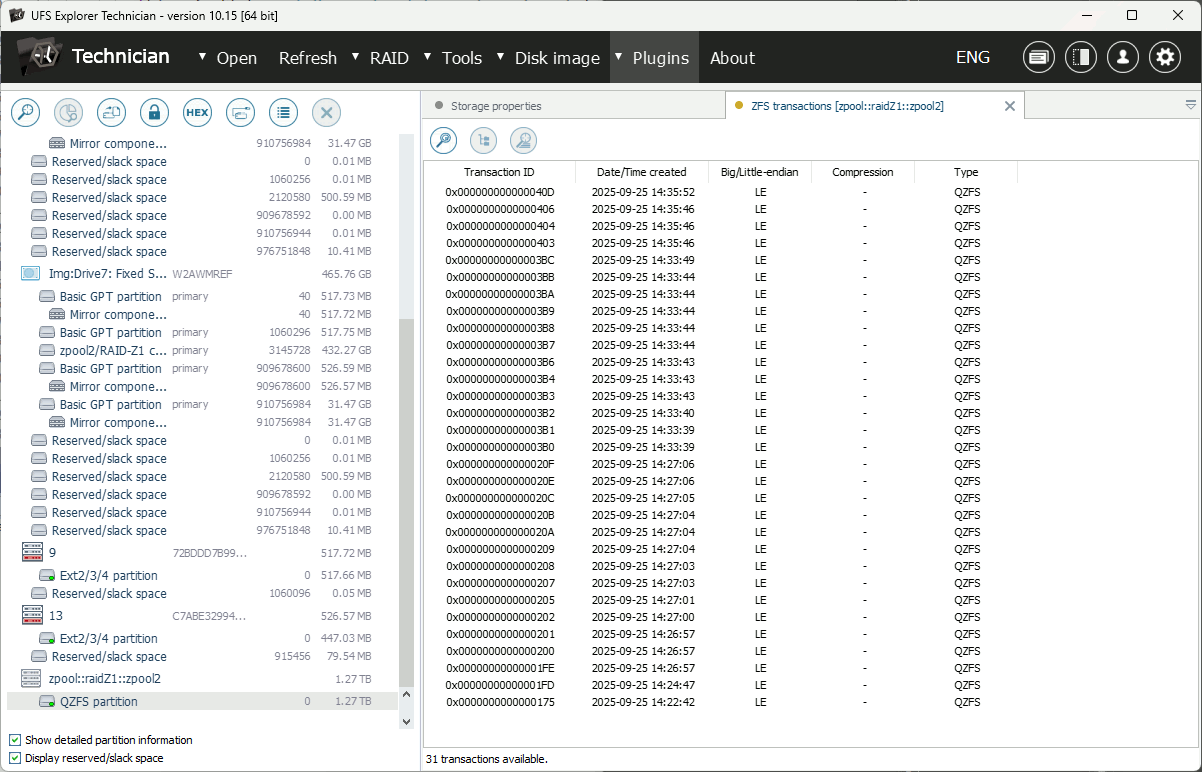Click the pie chart storage analysis icon
The height and width of the screenshot is (772, 1202).
68,112
